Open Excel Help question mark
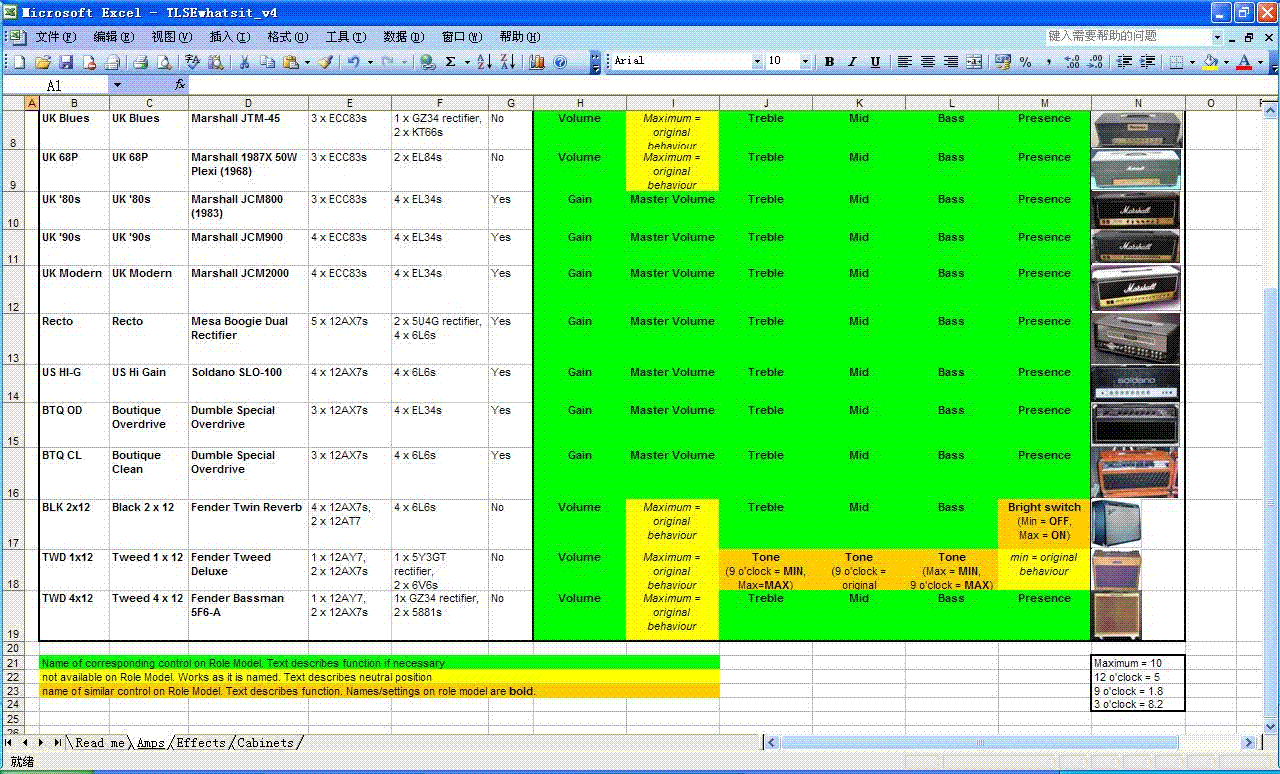1280x774 pixels. pyautogui.click(x=560, y=62)
